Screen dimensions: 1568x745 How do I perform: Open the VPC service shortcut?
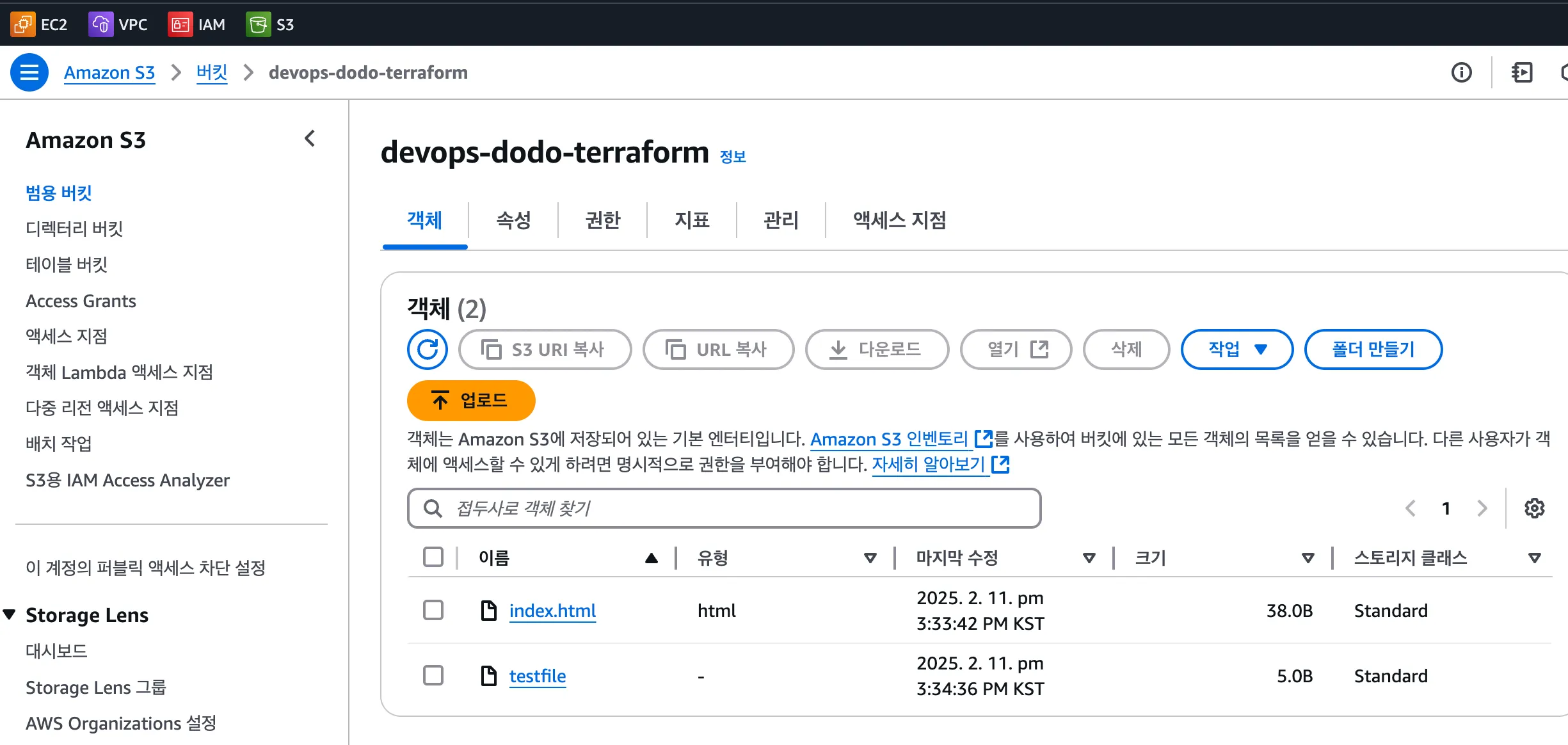(x=118, y=24)
